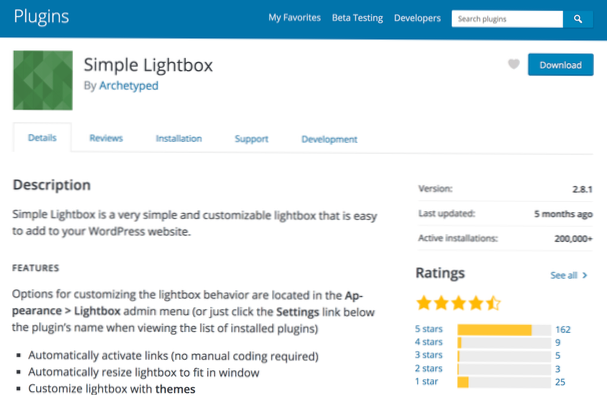The height and width of the screenshot is (396, 607).
Task: Click the 5 stars rating bar
Action: pyautogui.click(x=504, y=330)
